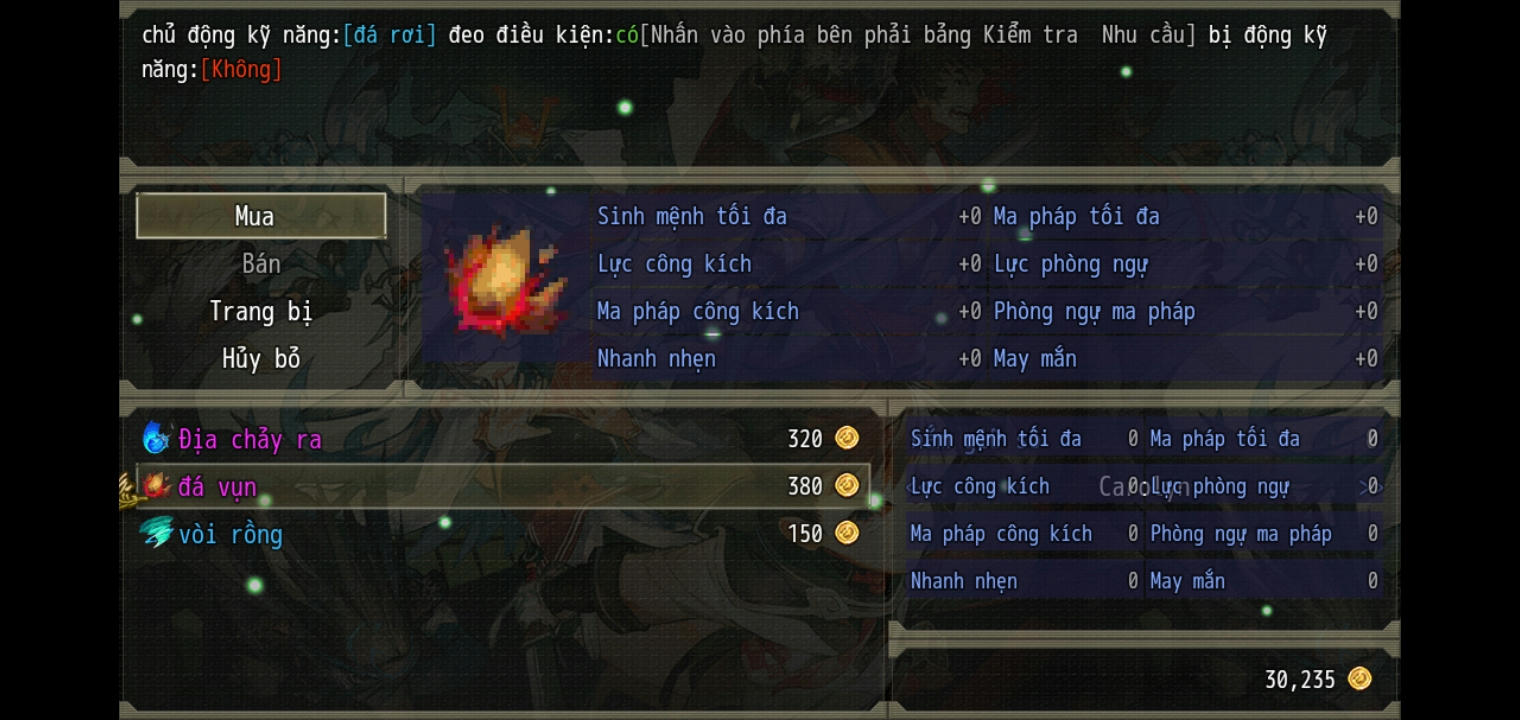Click the gold coin next to price 380

point(847,485)
